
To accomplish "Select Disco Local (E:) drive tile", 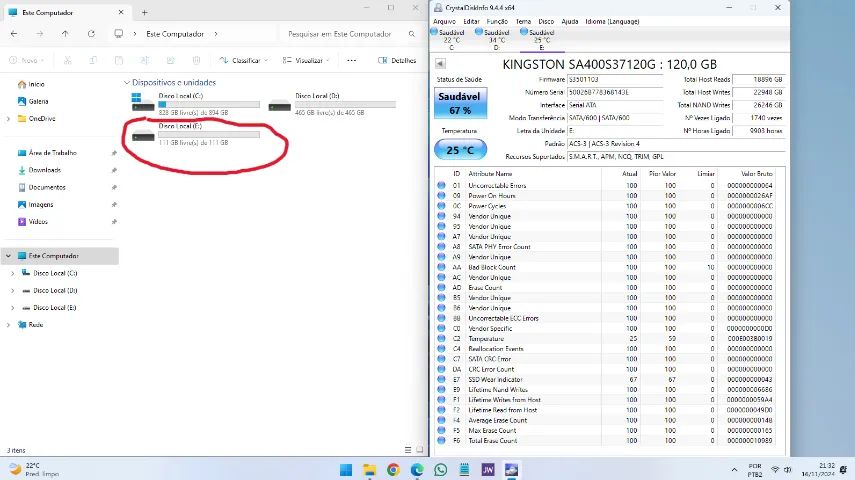I will (x=195, y=134).
